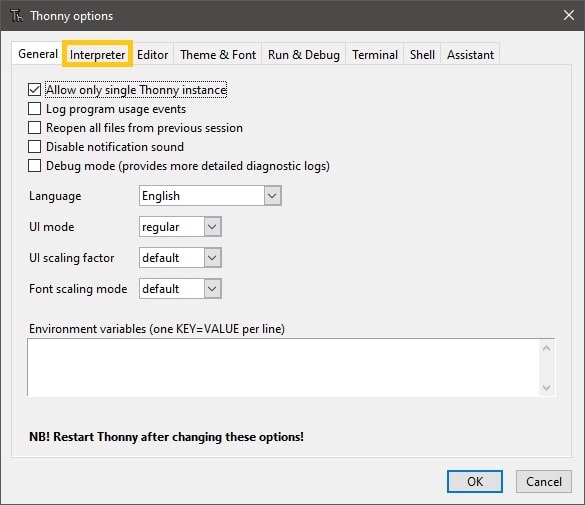Viewport: 585px width, 505px height.
Task: Switch to the General tab
Action: point(38,54)
